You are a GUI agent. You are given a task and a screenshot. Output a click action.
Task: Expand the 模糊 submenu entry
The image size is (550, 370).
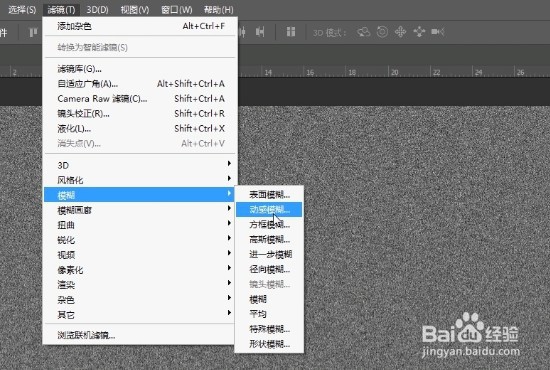tap(139, 195)
